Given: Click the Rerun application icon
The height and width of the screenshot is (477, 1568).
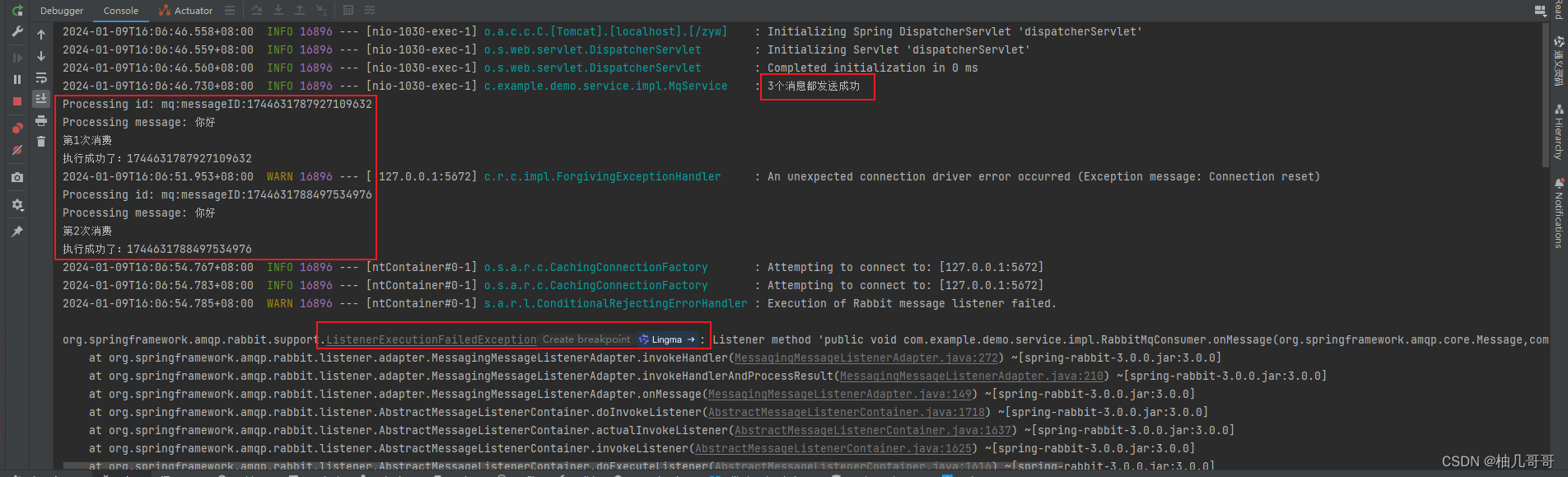Looking at the screenshot, I should [x=17, y=11].
